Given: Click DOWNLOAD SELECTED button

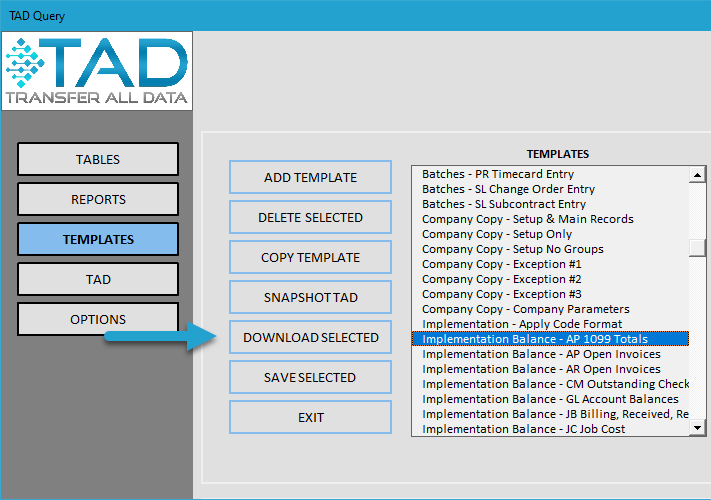Looking at the screenshot, I should [x=311, y=337].
